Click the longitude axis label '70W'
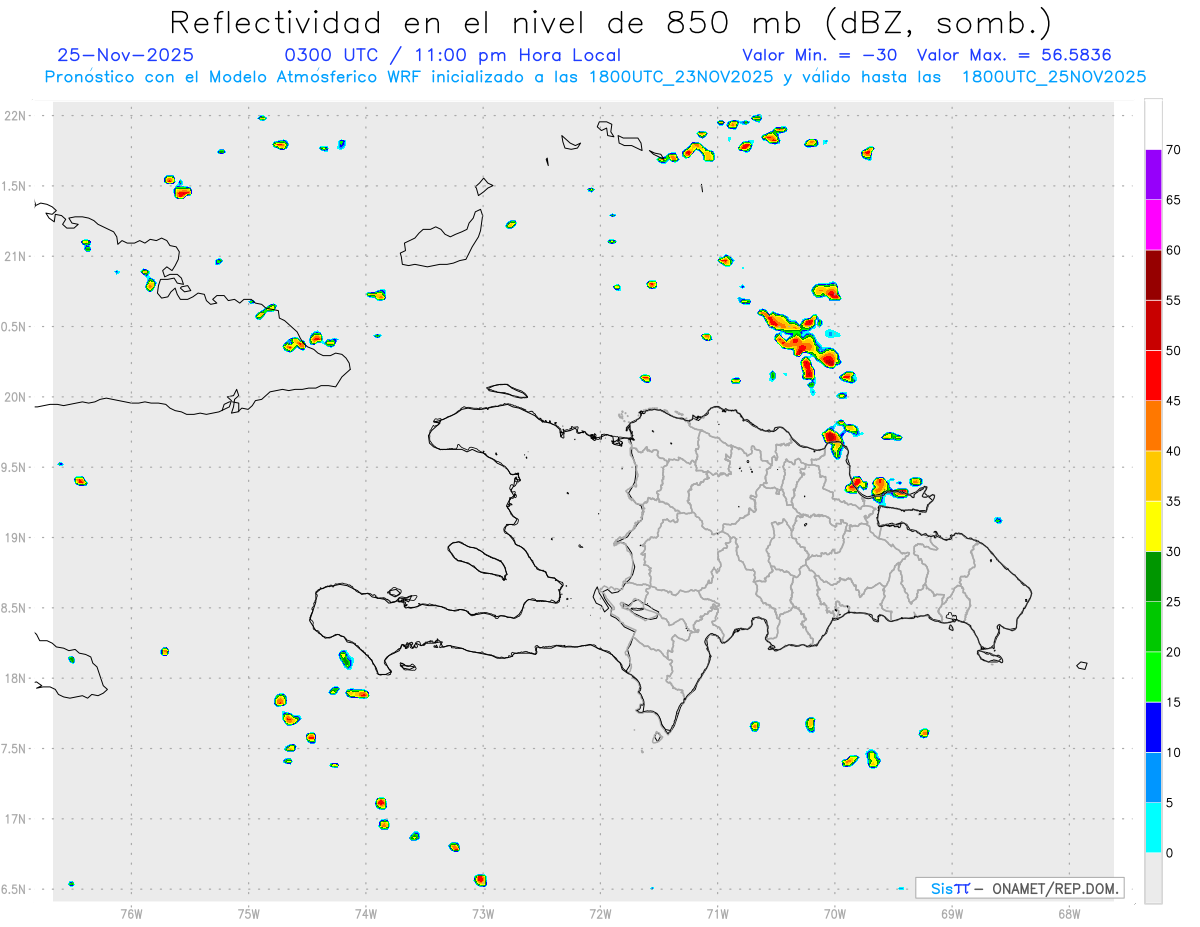Screen dimensions: 1200x927 (835, 913)
